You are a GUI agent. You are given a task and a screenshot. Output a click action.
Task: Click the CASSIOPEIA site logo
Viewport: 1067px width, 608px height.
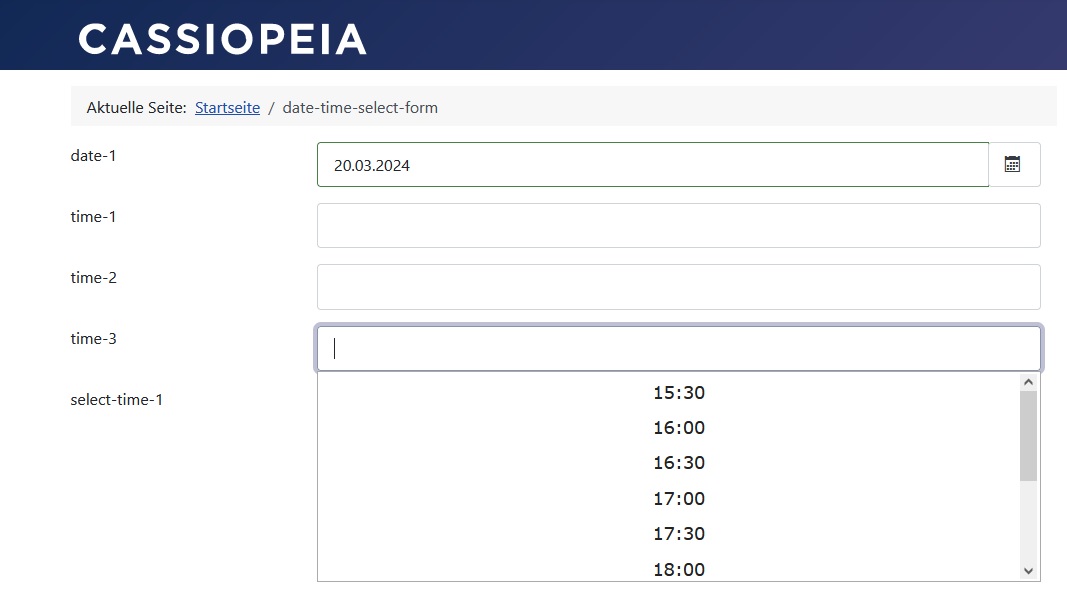tap(223, 39)
